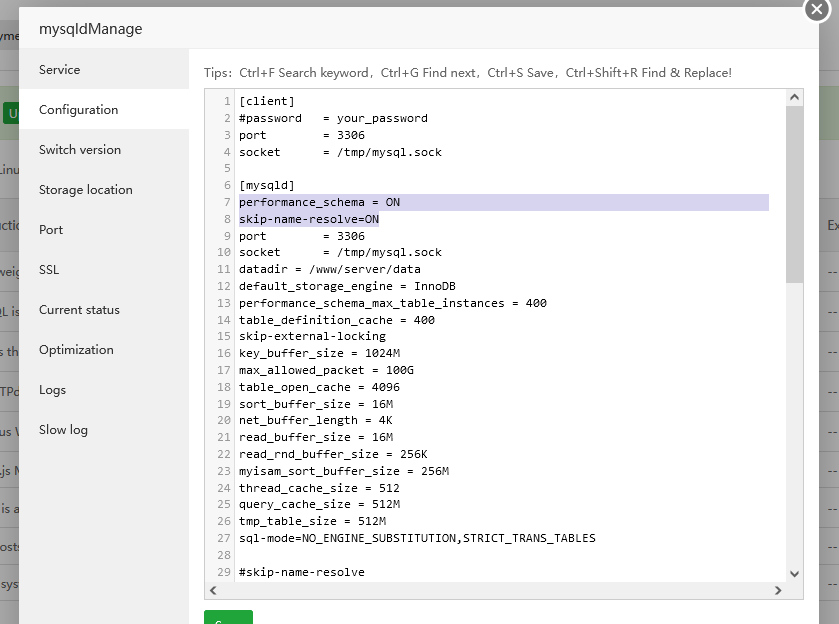View the Current status tab
The image size is (839, 624).
79,310
